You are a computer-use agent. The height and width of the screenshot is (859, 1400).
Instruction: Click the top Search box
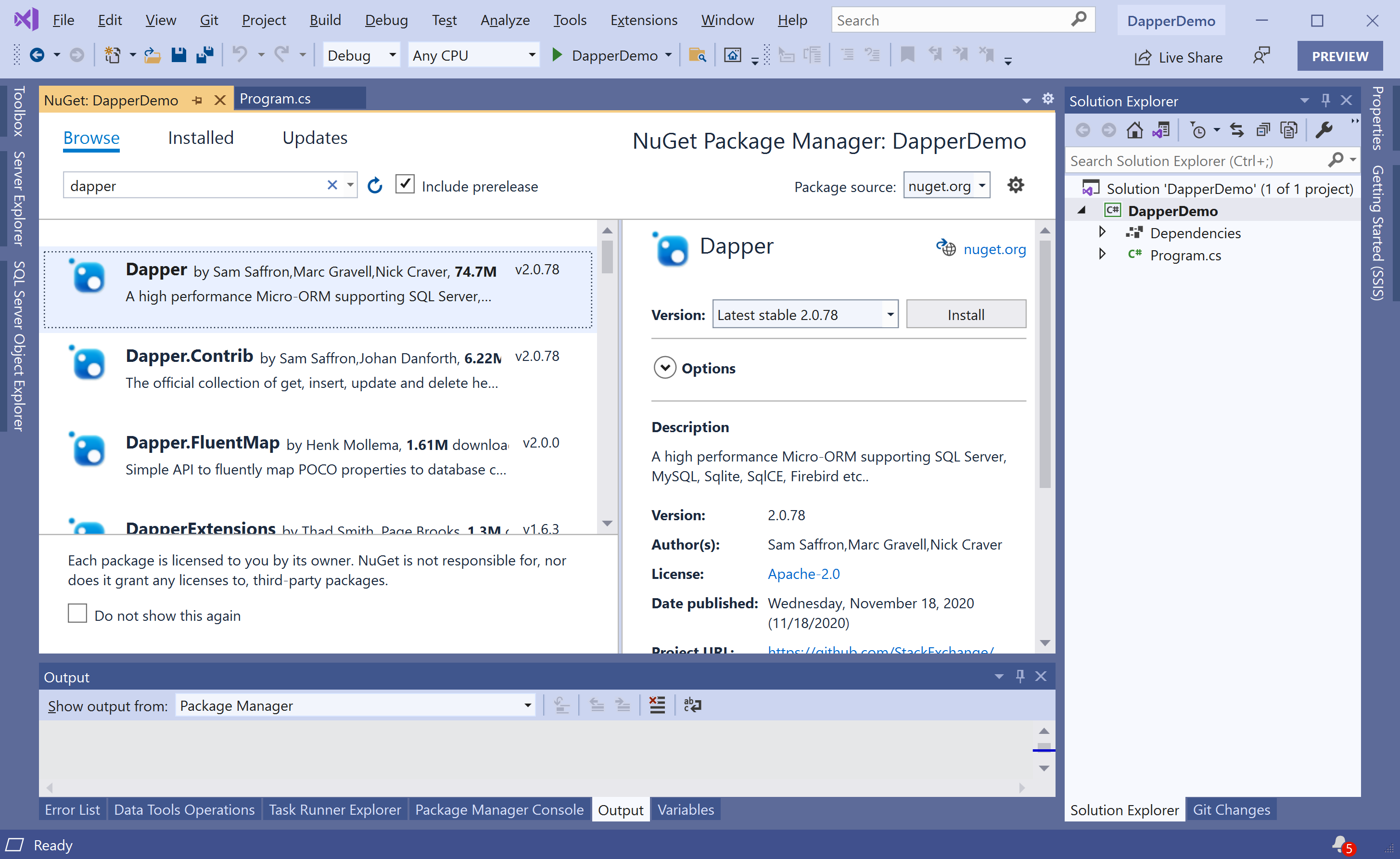(x=963, y=20)
